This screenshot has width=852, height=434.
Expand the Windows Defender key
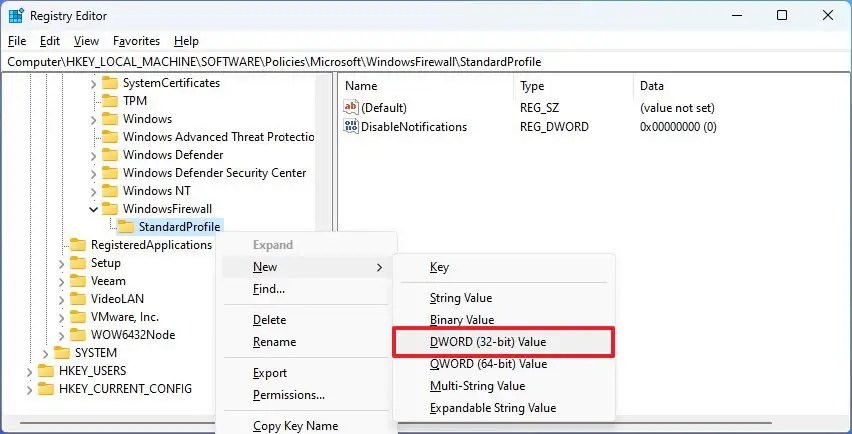(x=93, y=156)
